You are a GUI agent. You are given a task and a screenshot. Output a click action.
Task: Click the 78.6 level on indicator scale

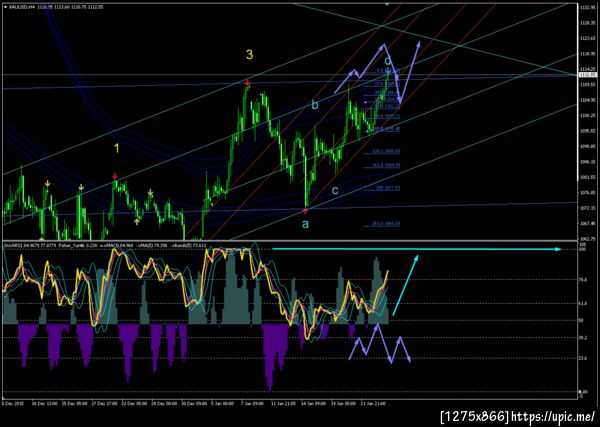pos(583,280)
